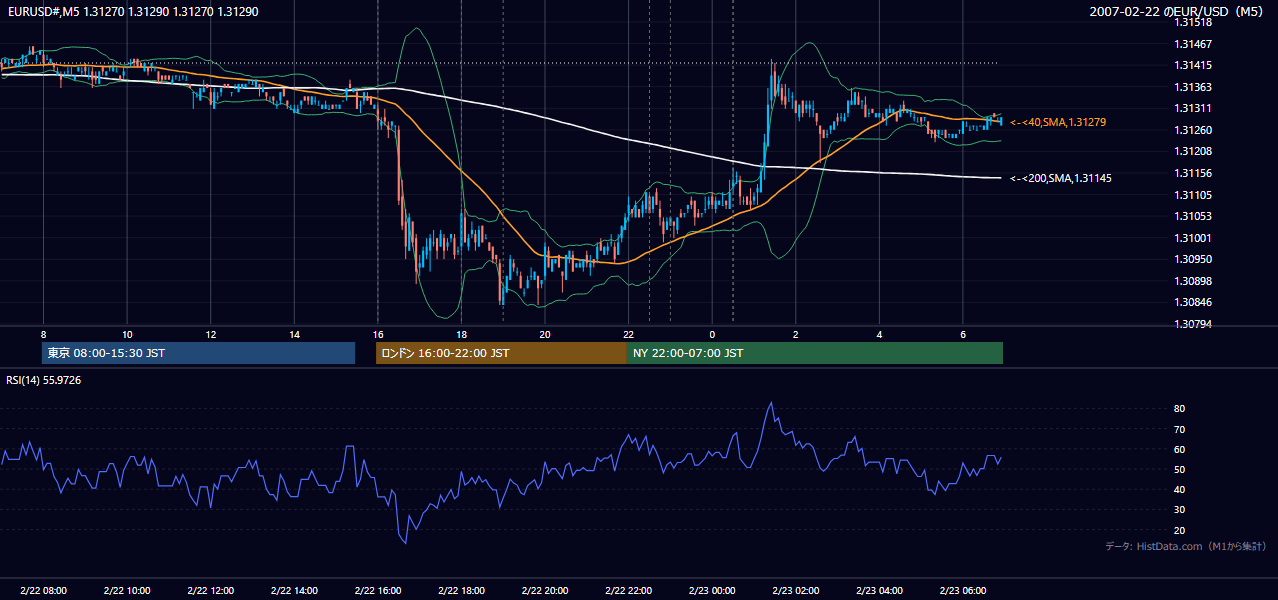
Task: Click hour label 18 under the price chart
Action: [461, 333]
